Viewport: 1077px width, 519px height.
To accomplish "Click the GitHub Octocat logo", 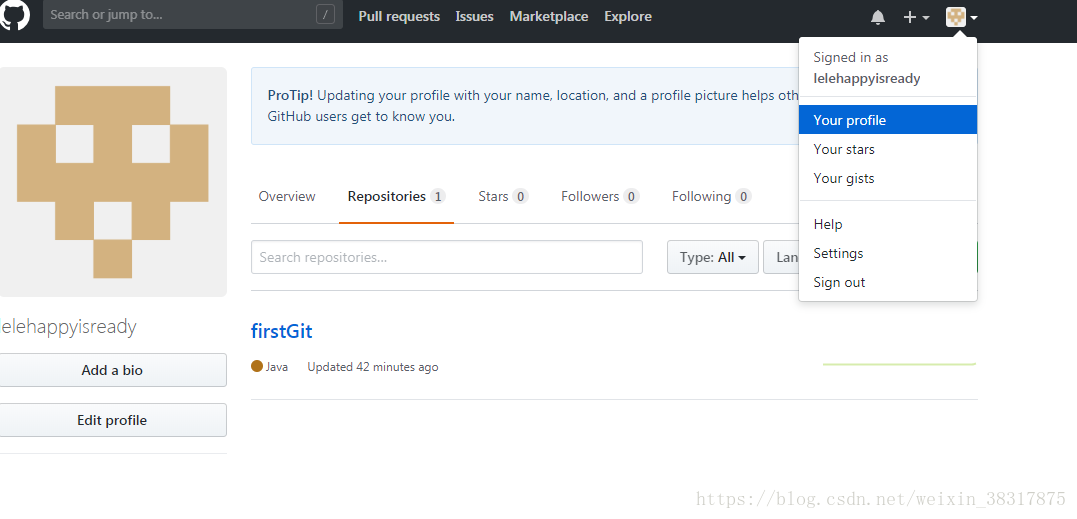I will (x=14, y=15).
